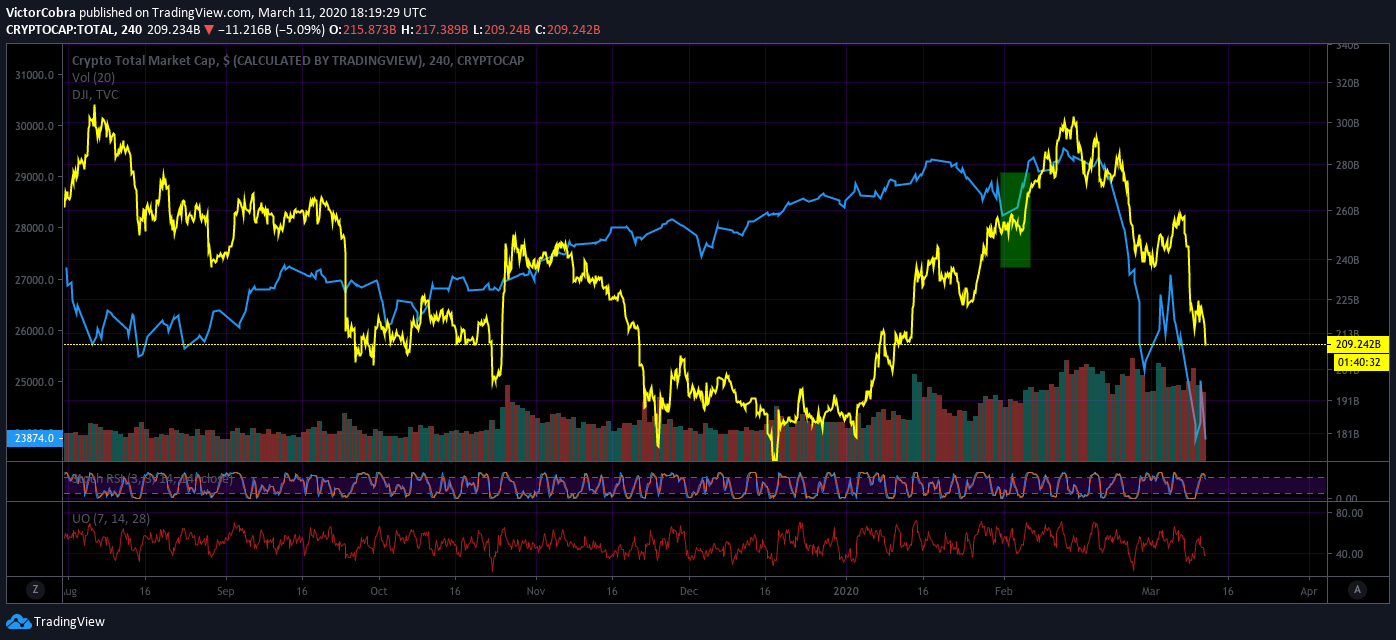
Task: Click the L:209.24B low value
Action: click(500, 30)
